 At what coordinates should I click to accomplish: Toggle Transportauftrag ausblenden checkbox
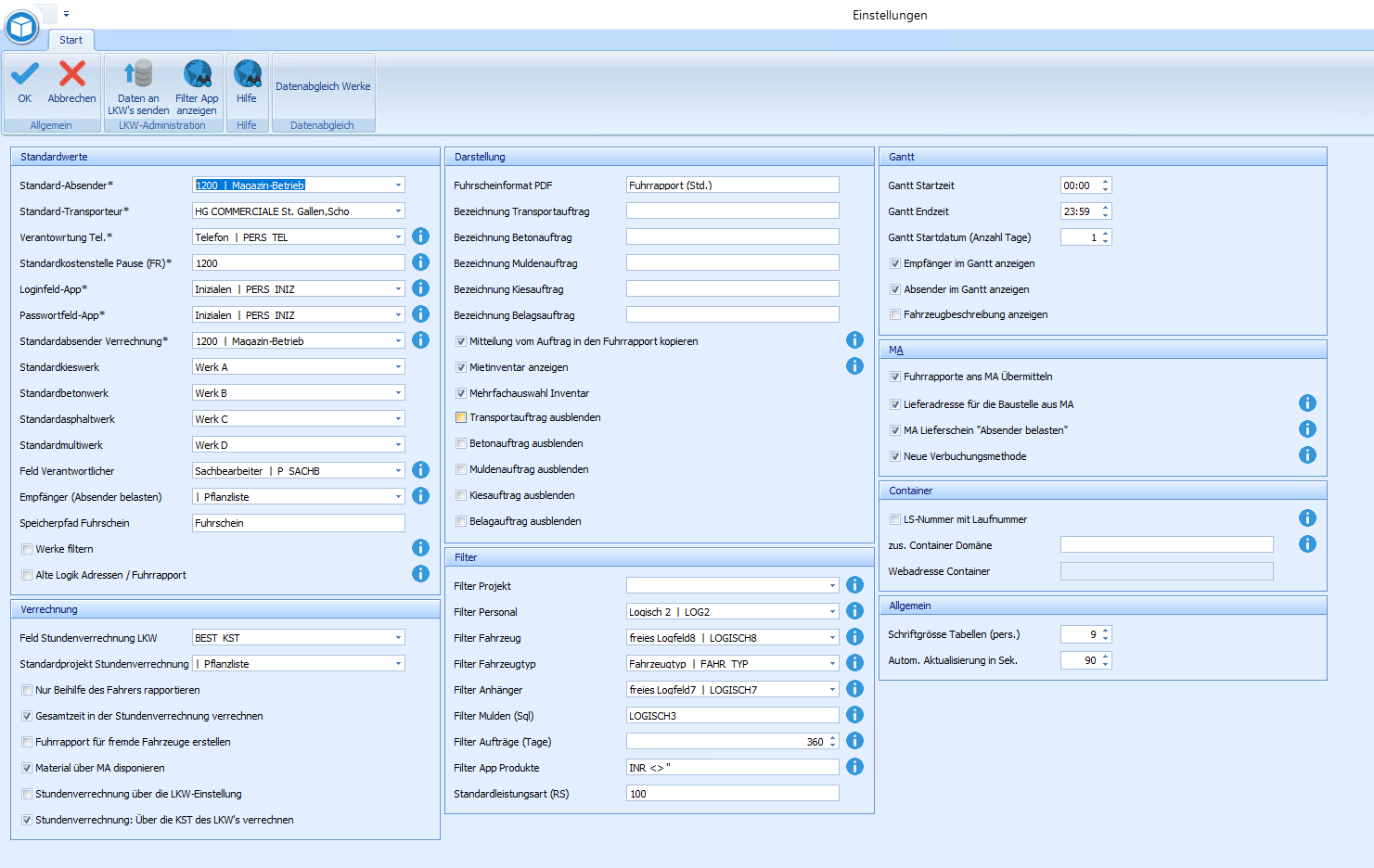[461, 417]
